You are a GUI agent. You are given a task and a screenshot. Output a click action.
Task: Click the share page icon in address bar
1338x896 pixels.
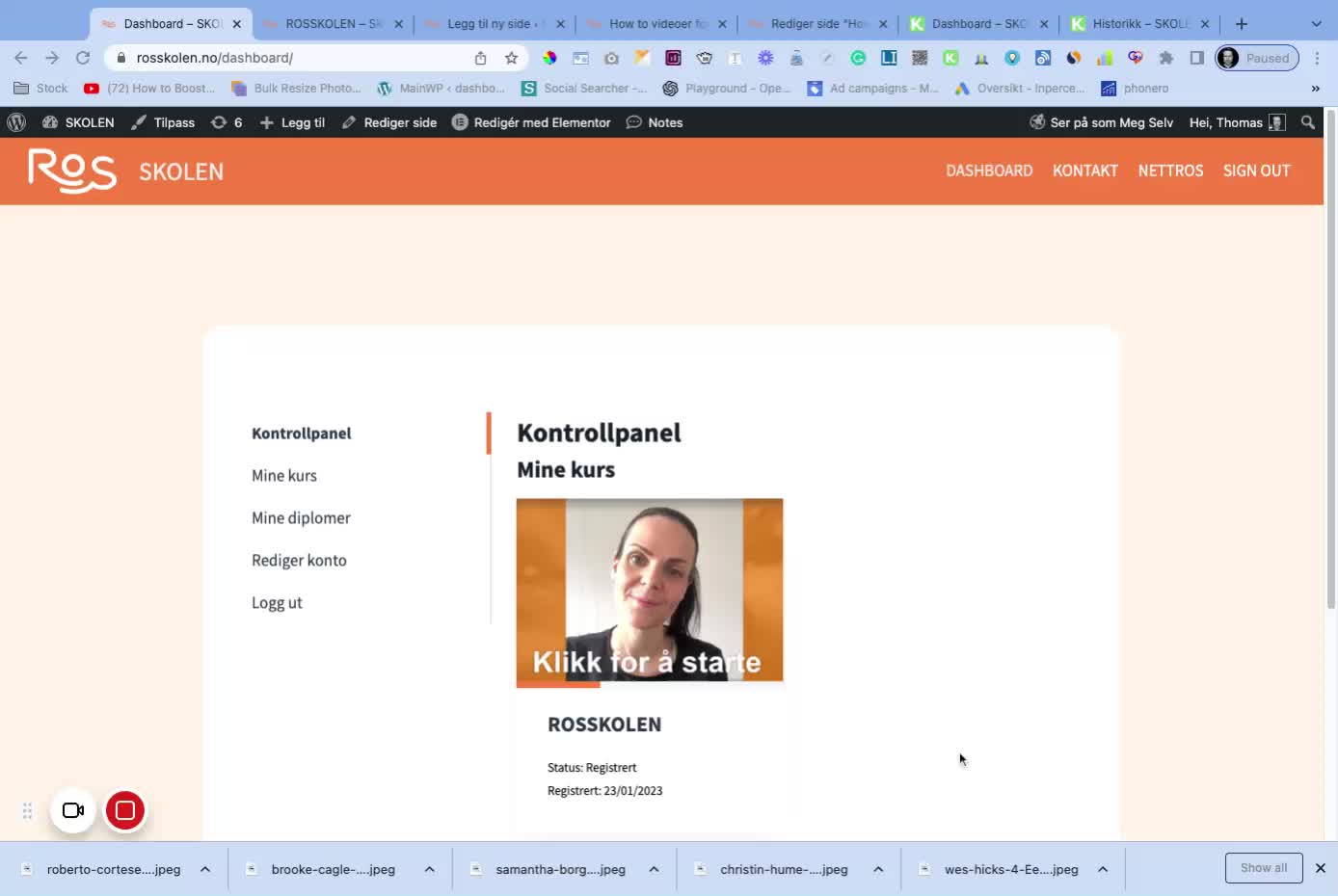pyautogui.click(x=480, y=58)
